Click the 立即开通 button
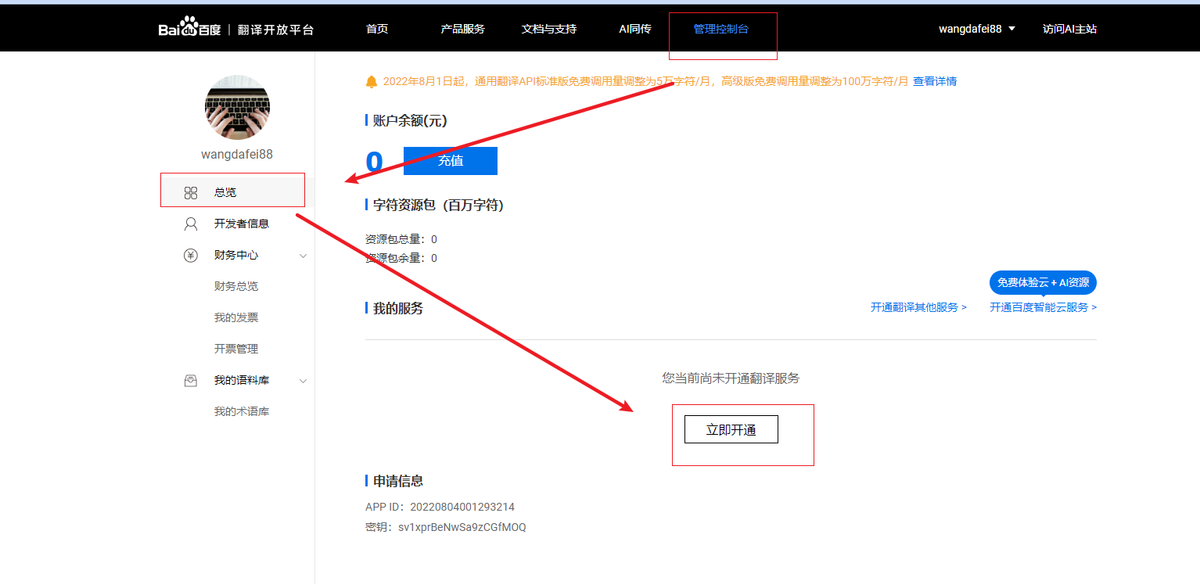The image size is (1200, 584). 731,430
